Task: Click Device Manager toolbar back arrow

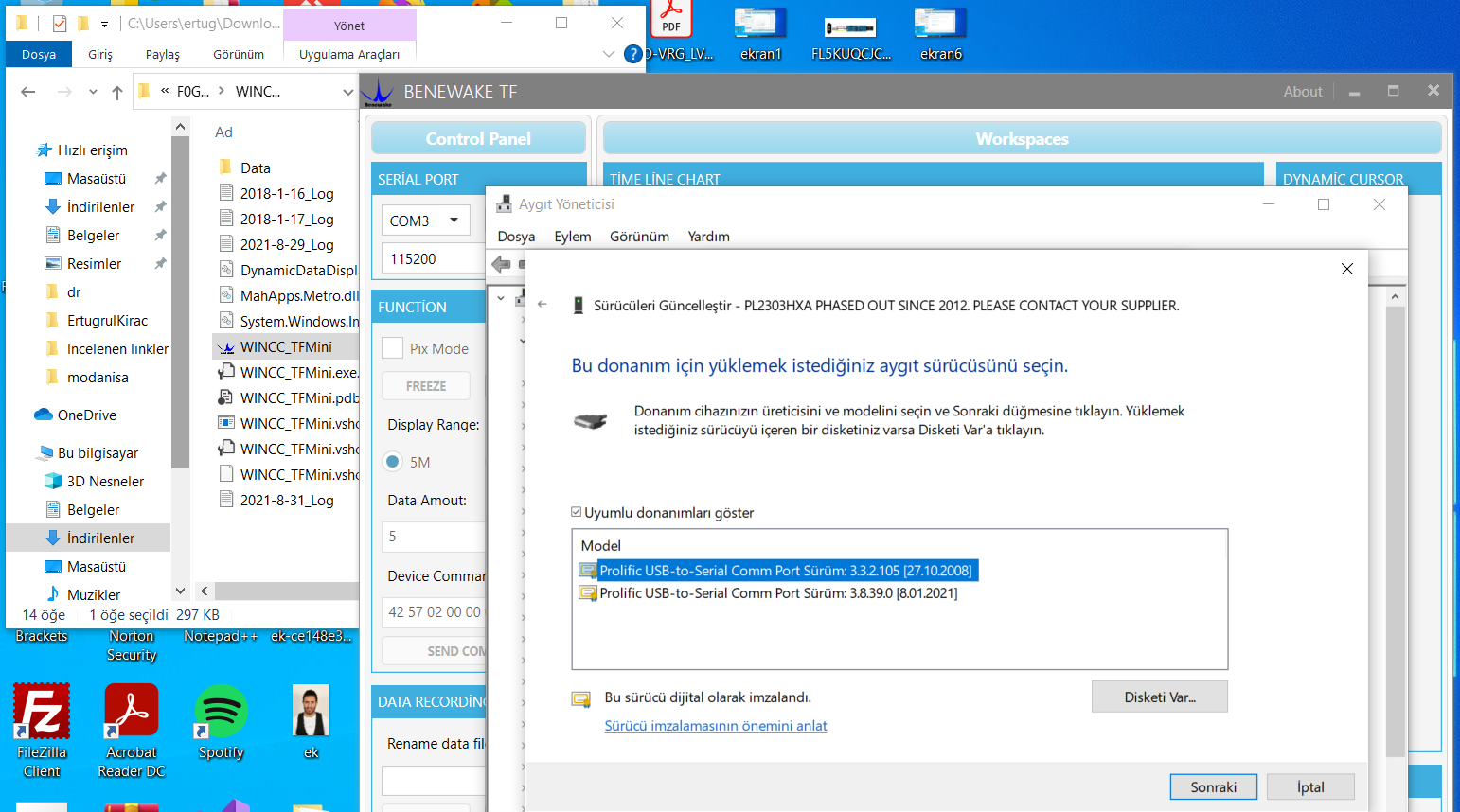Action: [x=501, y=264]
